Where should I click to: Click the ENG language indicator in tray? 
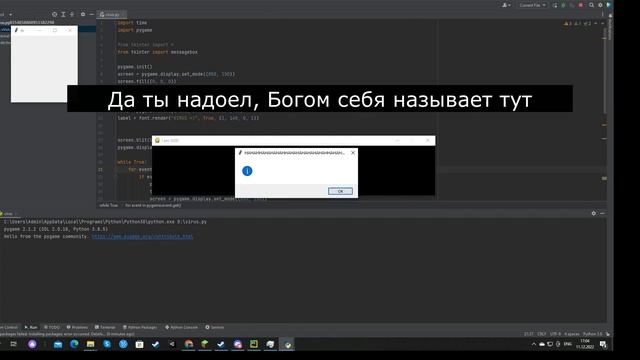[567, 344]
